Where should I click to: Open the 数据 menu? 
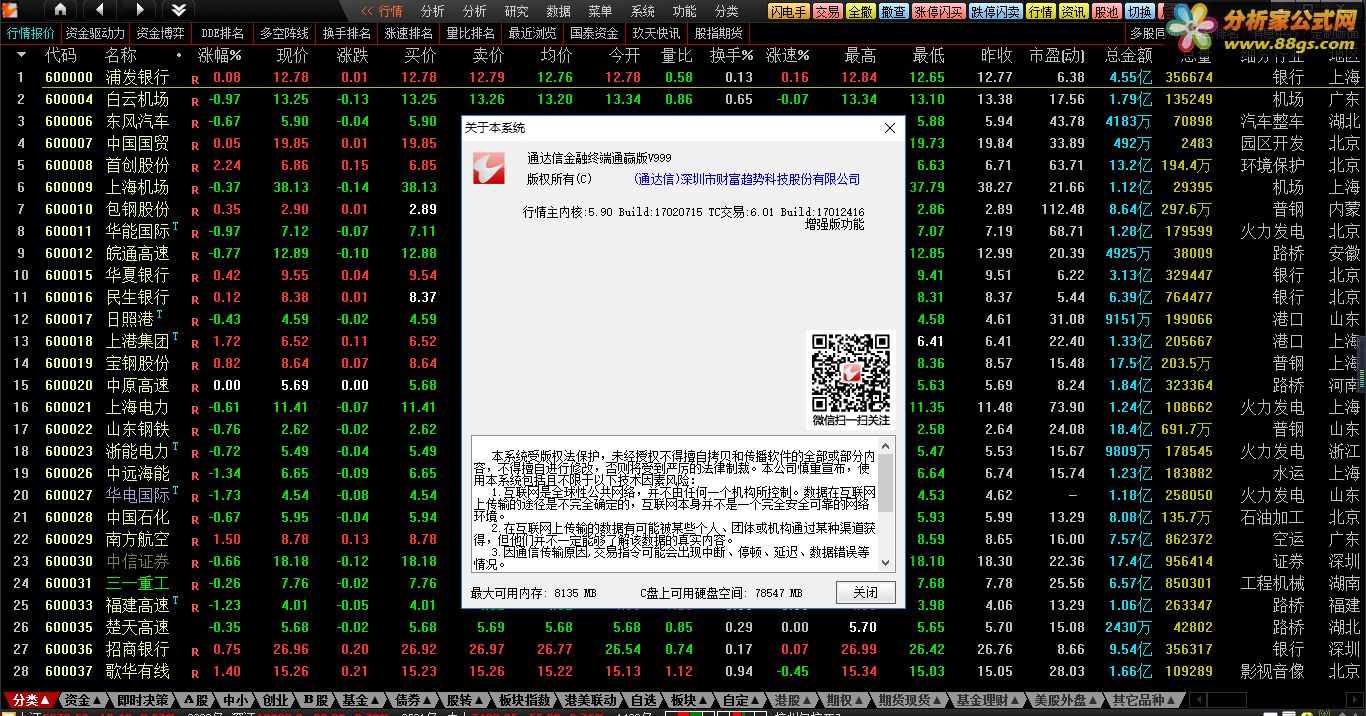[x=559, y=11]
